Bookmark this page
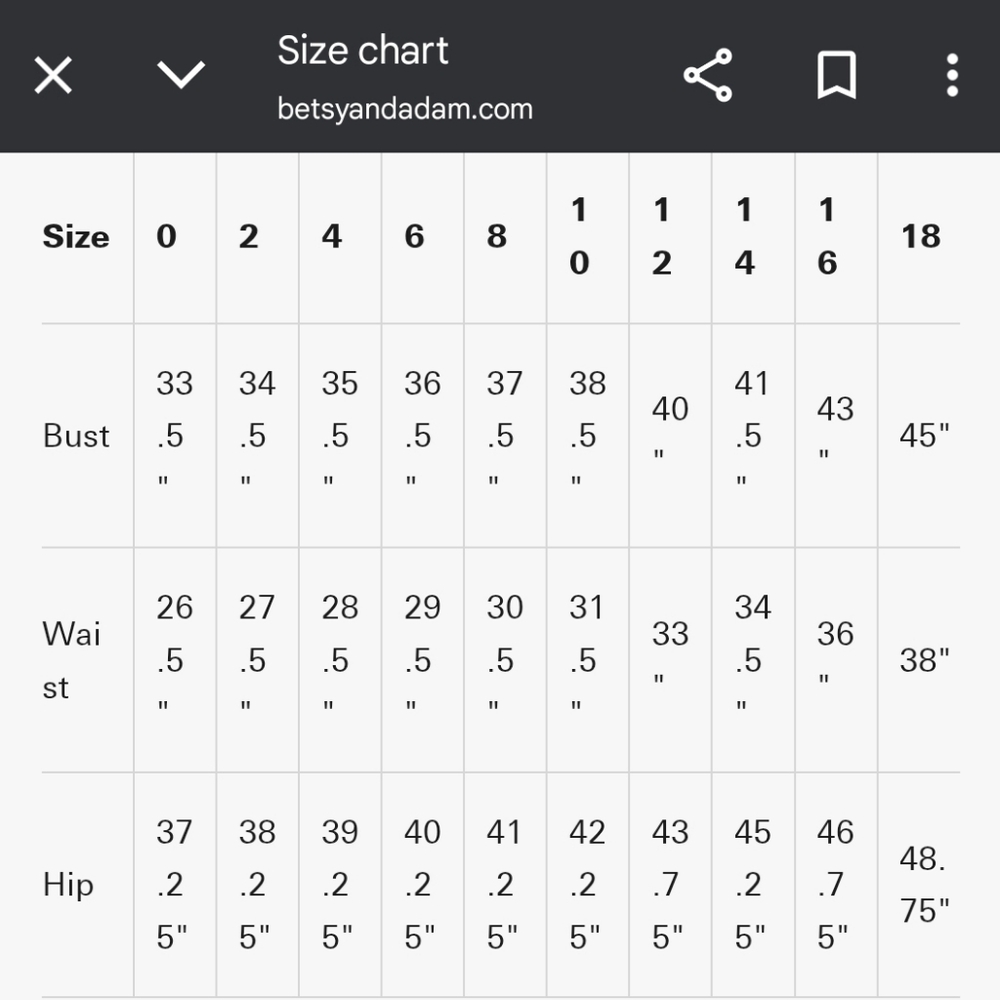 click(836, 75)
